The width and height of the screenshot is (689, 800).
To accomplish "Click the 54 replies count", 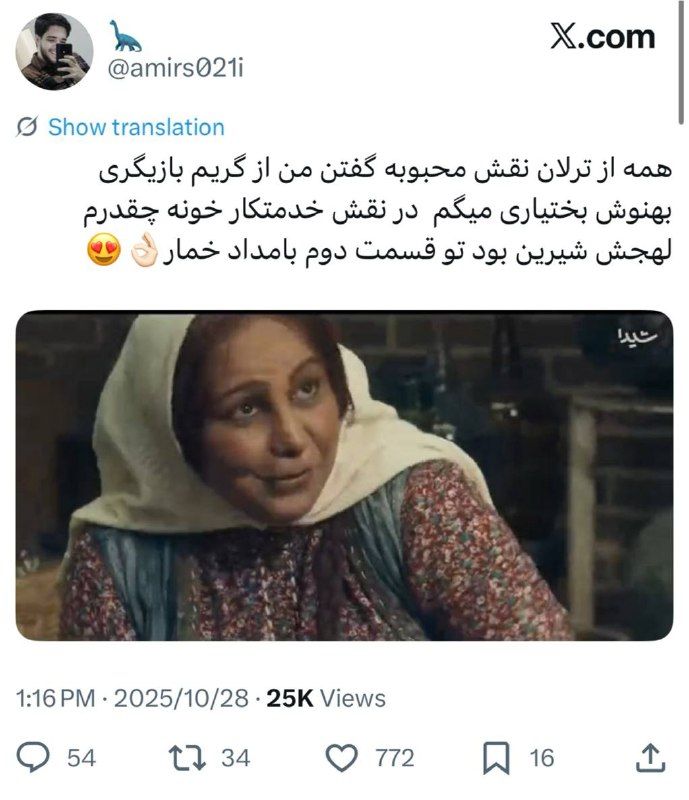I will (82, 758).
